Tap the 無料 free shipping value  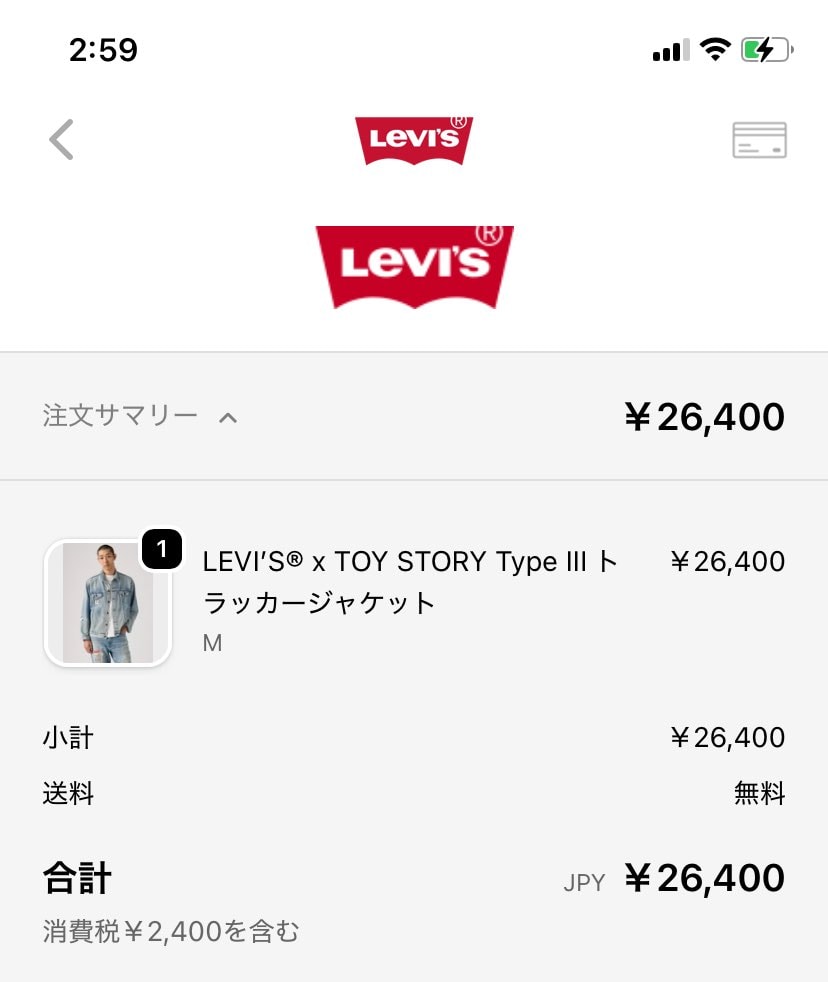pyautogui.click(x=759, y=795)
